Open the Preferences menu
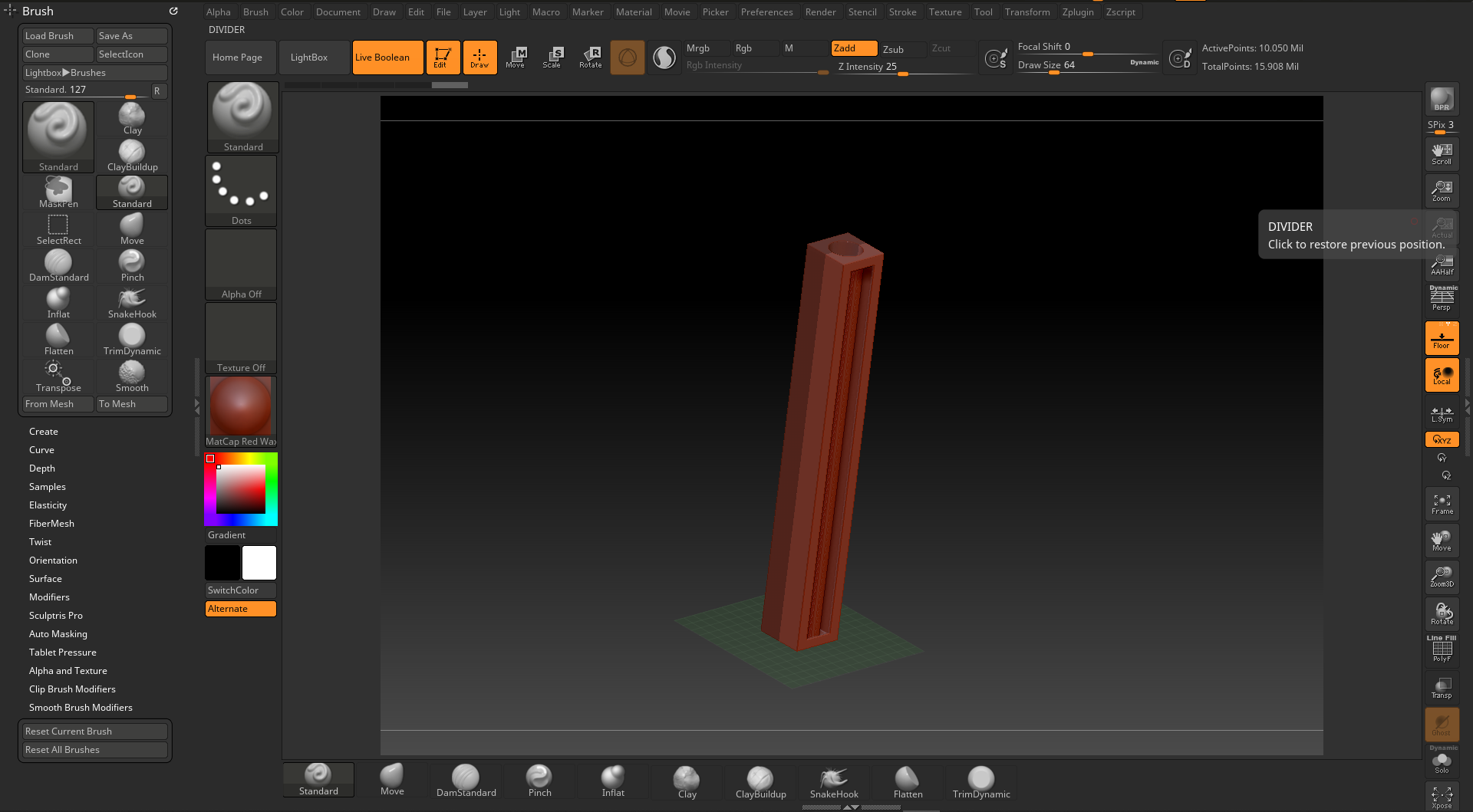The width and height of the screenshot is (1473, 812). coord(766,12)
